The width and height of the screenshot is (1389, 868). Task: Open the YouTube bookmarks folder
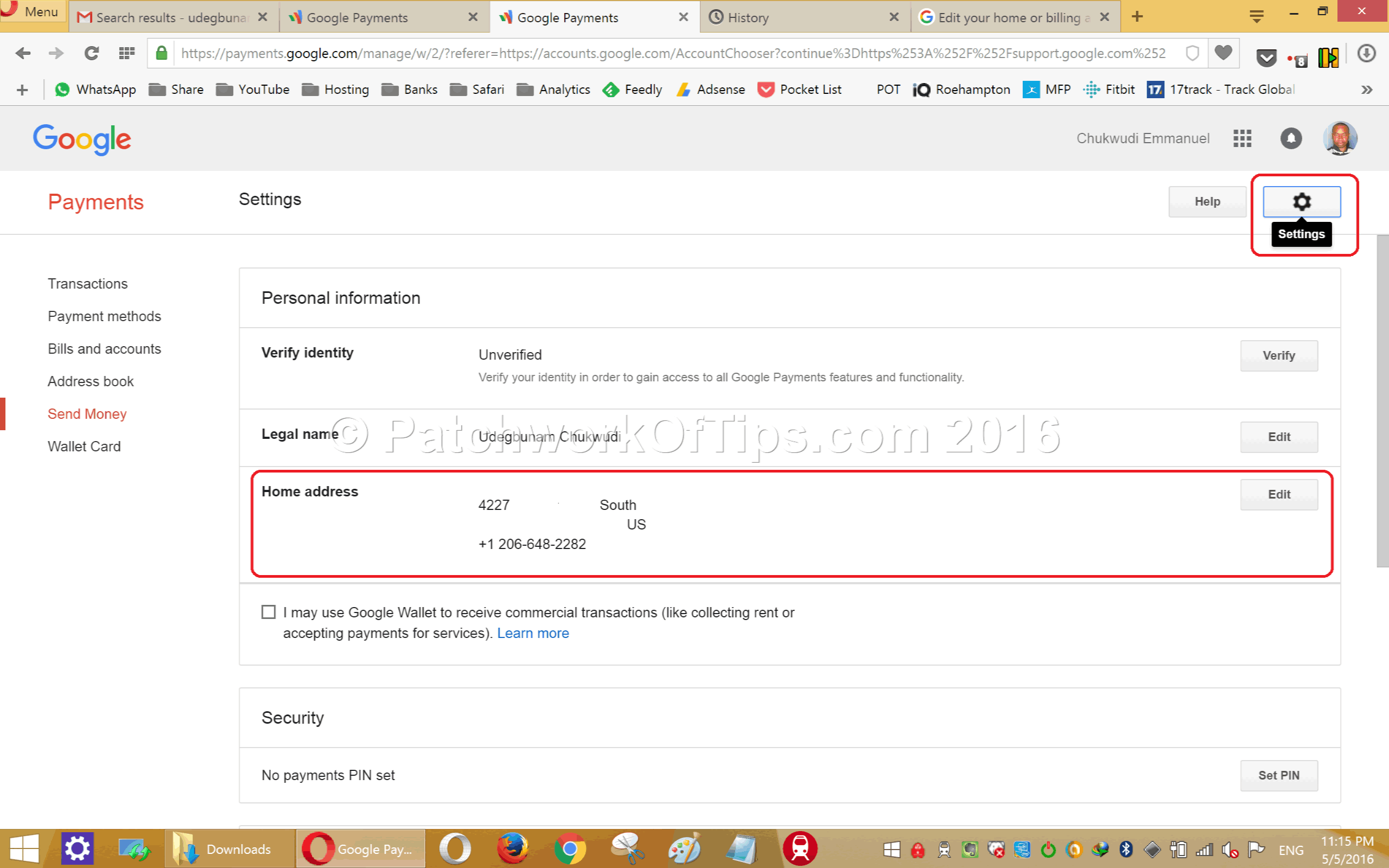pos(252,90)
